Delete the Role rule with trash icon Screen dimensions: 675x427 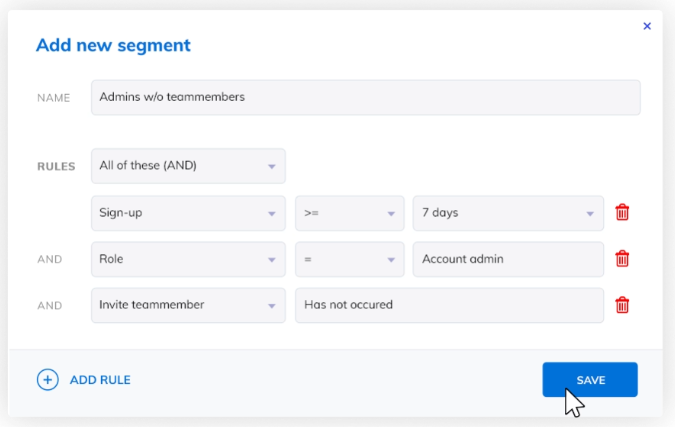[622, 259]
